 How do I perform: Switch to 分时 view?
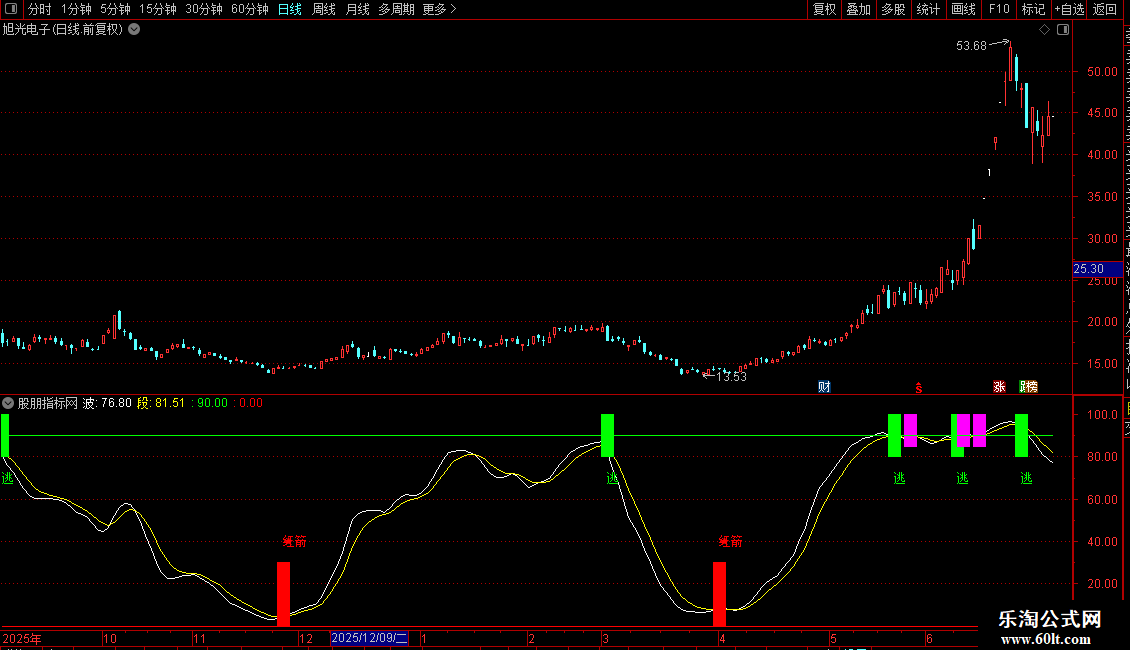(x=40, y=9)
